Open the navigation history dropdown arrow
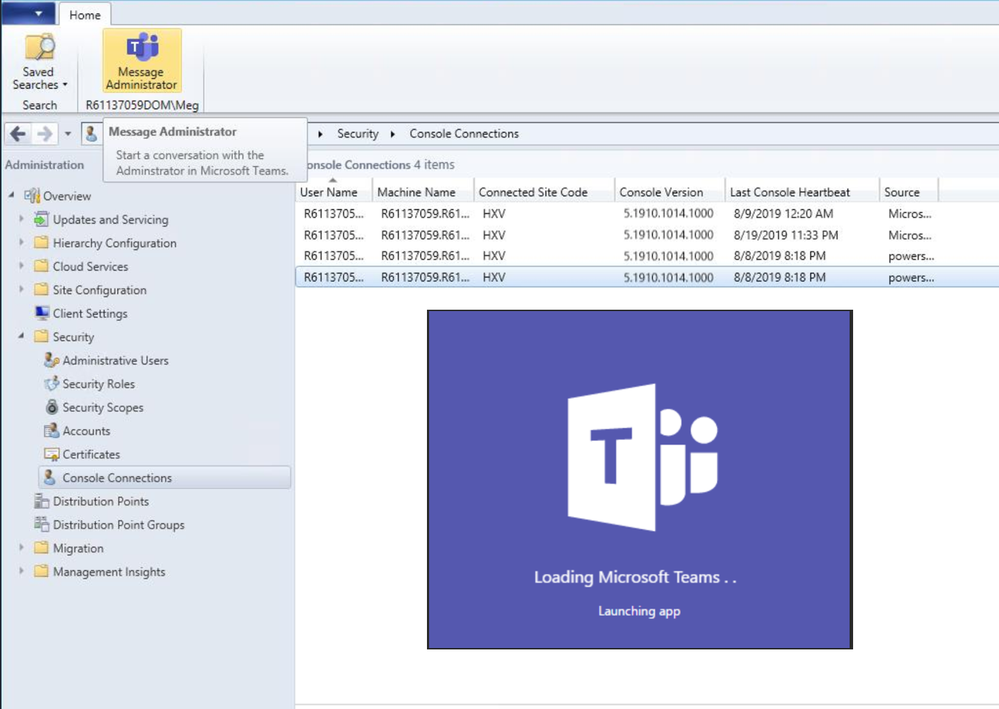The width and height of the screenshot is (999, 709). click(68, 134)
